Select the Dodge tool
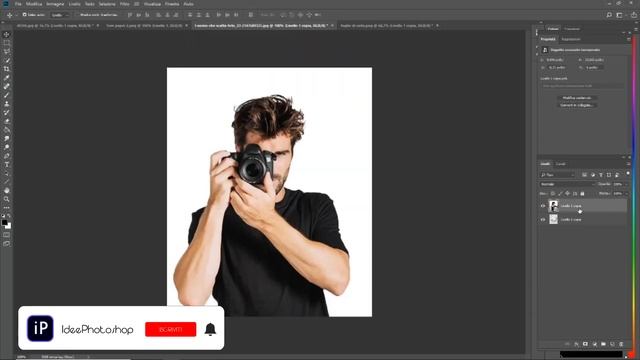Image resolution: width=640 pixels, height=360 pixels. click(7, 147)
